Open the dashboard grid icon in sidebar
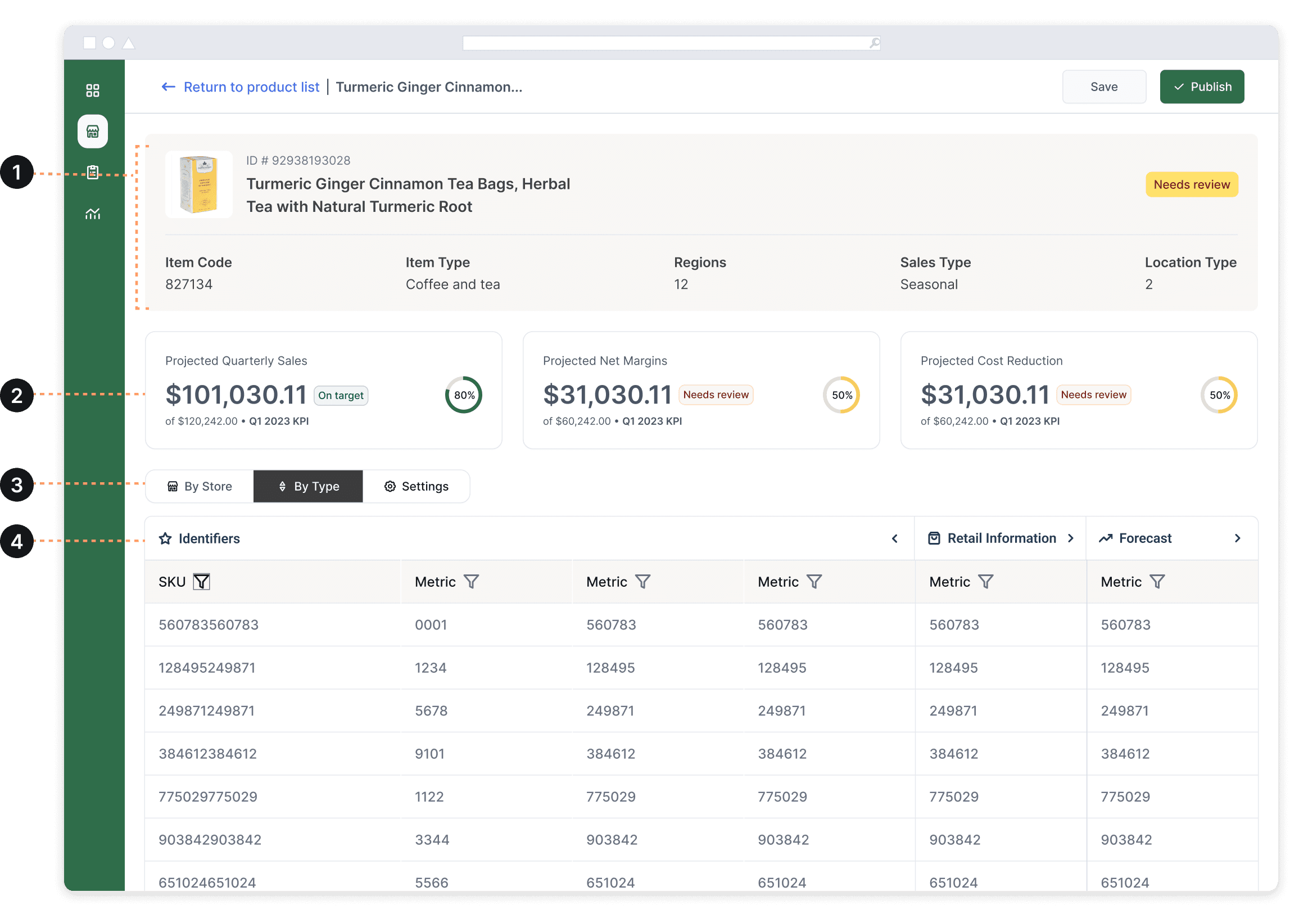 click(92, 90)
